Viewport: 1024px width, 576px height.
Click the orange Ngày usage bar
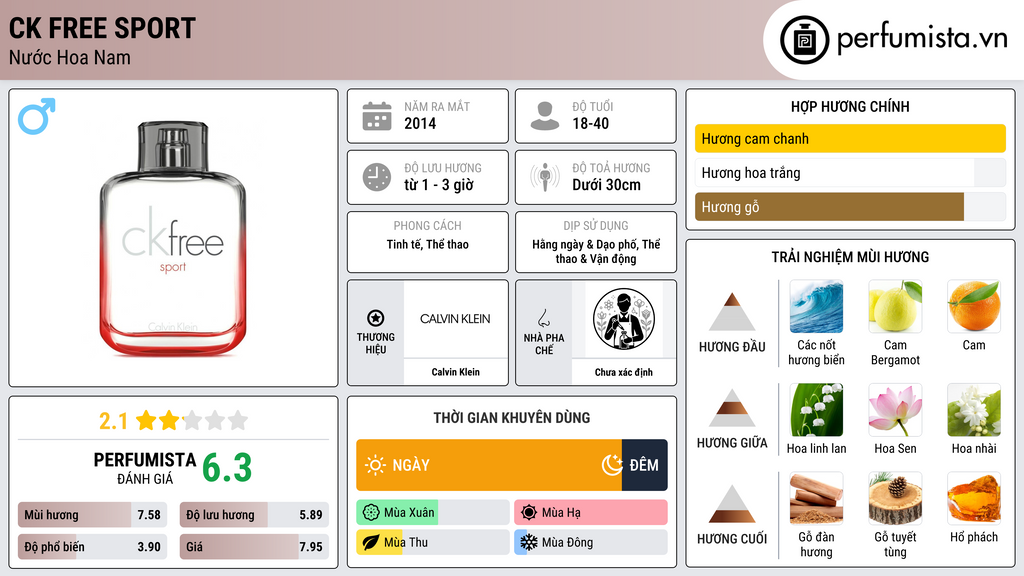(489, 465)
